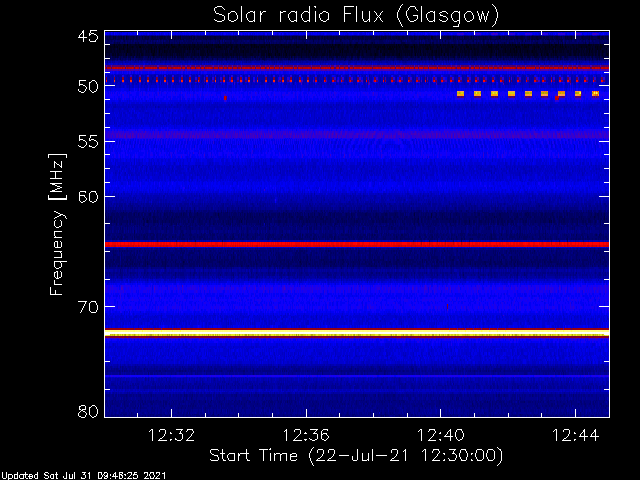Click the bright yellow-white emission band below 70 MHz
640x480 pixels.
[x=357, y=333]
